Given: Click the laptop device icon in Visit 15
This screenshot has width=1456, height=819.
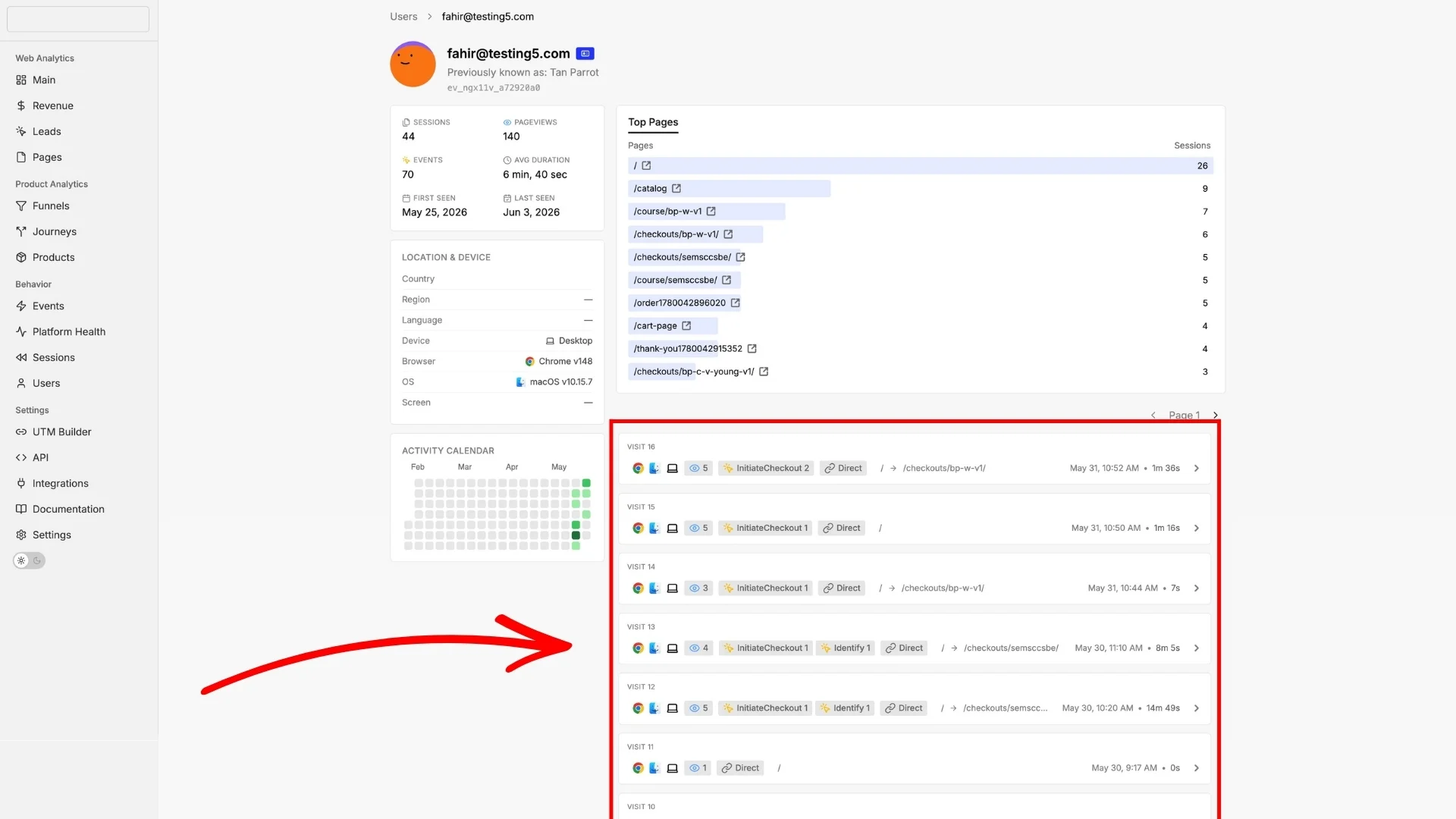Looking at the screenshot, I should click(x=672, y=528).
